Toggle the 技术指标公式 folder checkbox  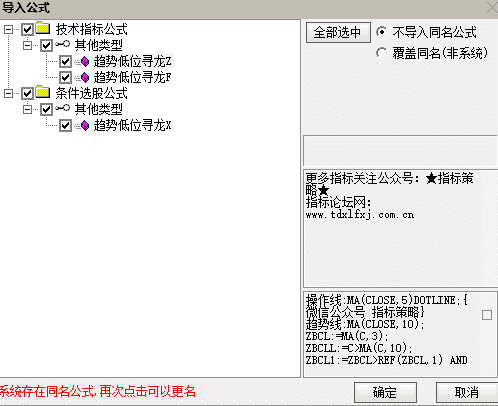coord(27,29)
